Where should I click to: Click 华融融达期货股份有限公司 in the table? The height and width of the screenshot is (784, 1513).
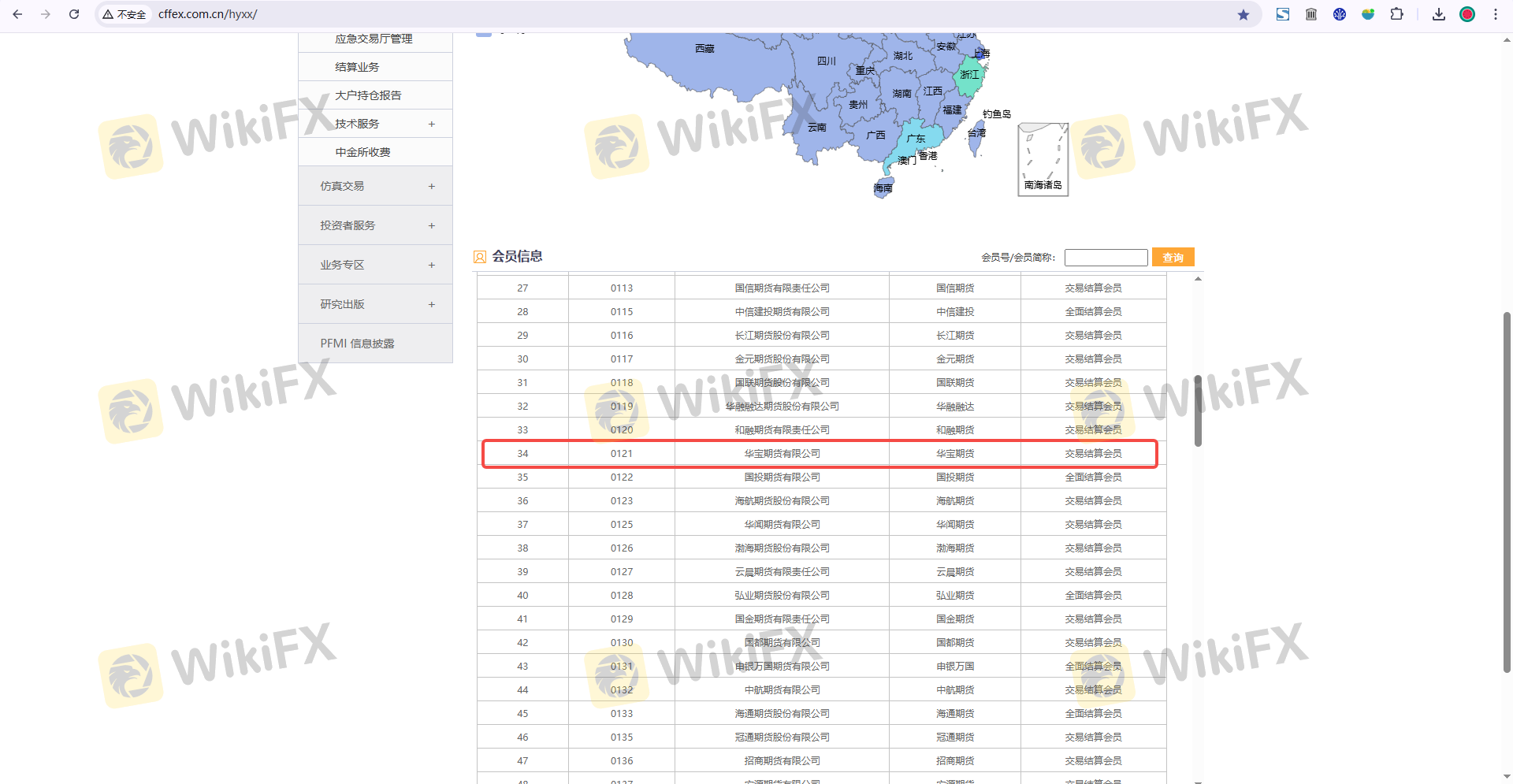[x=782, y=407]
